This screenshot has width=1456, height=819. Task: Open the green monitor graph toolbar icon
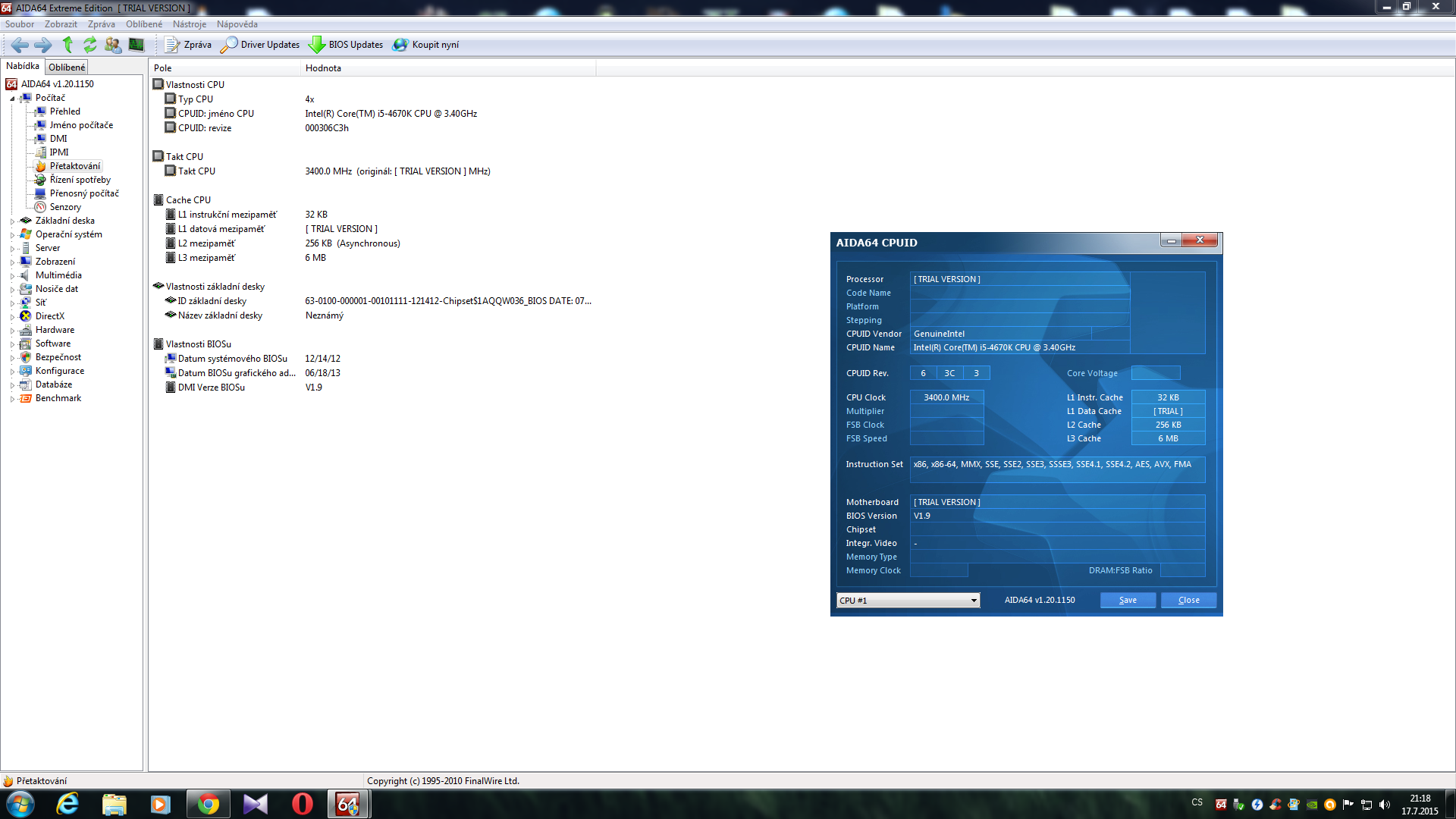click(x=136, y=45)
